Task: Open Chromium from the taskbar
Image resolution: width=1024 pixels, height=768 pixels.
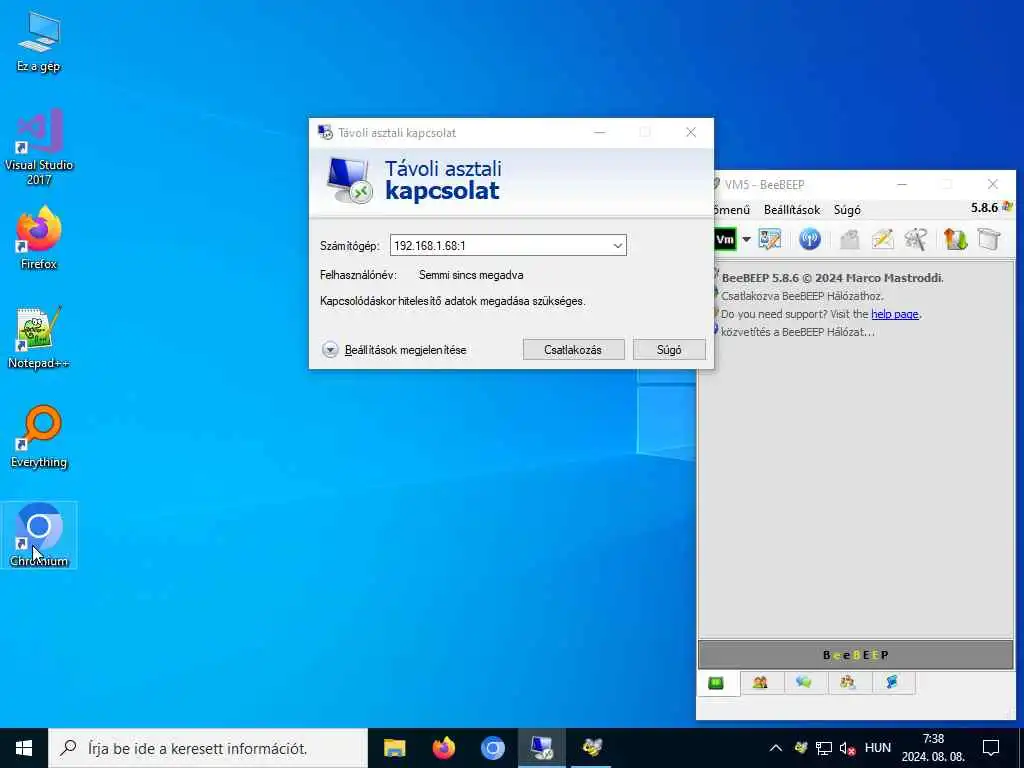Action: pyautogui.click(x=493, y=748)
